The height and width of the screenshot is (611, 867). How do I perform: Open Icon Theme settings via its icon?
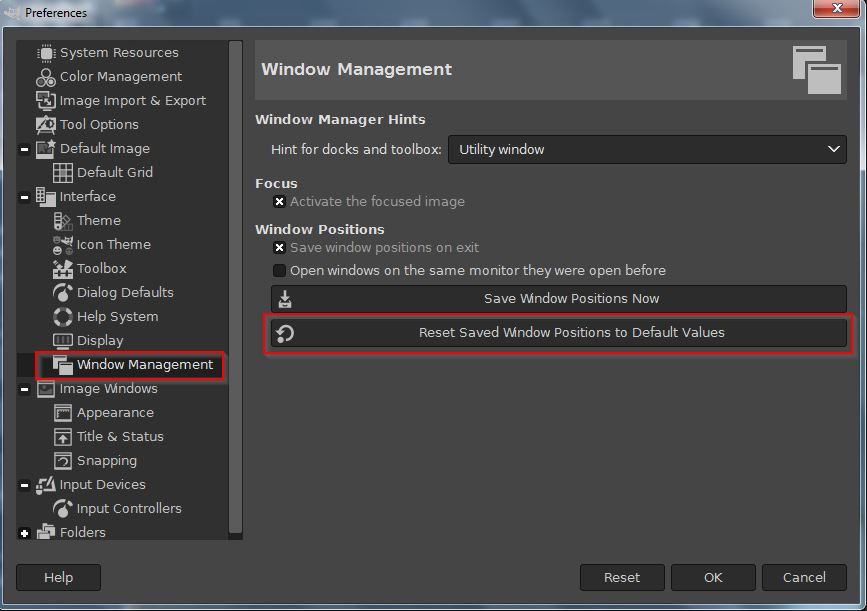62,244
